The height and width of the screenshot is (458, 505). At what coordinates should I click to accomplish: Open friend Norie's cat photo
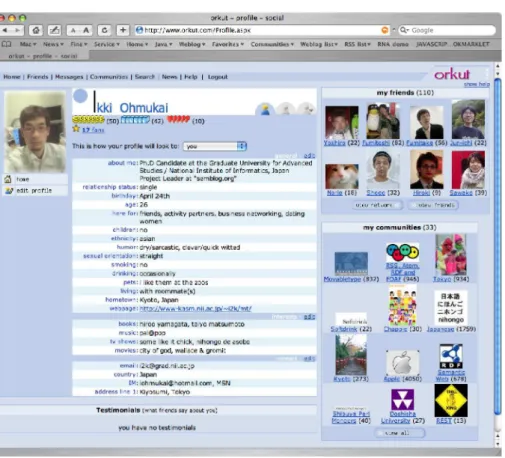342,176
